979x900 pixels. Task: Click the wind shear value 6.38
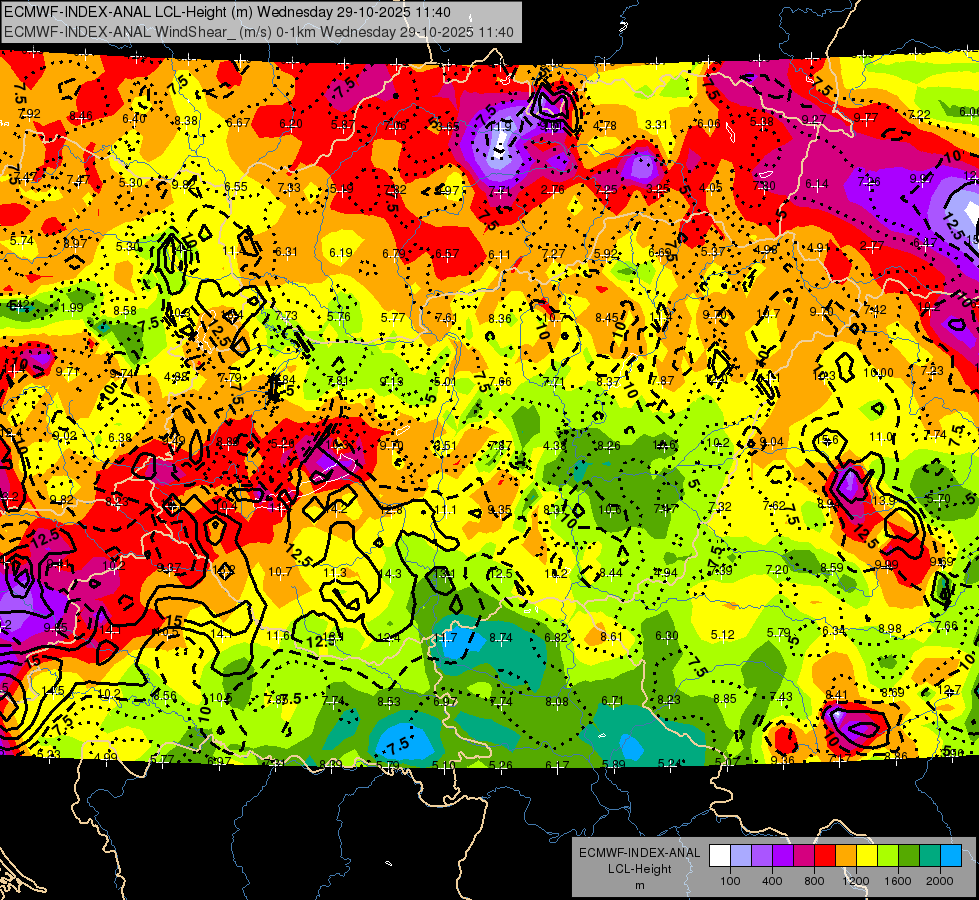click(x=120, y=438)
